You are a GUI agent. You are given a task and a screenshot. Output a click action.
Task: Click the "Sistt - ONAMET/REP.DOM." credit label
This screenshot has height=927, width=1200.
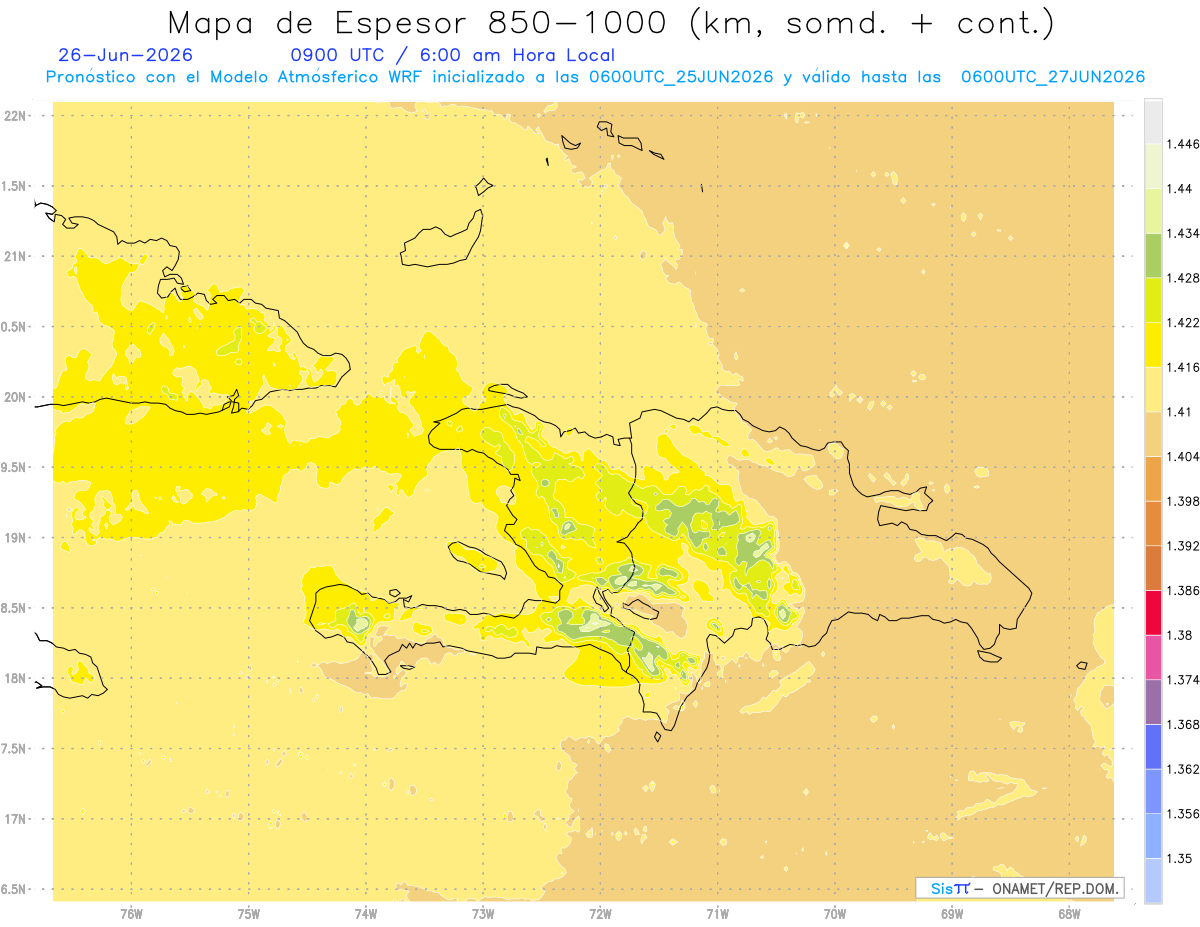click(1020, 888)
